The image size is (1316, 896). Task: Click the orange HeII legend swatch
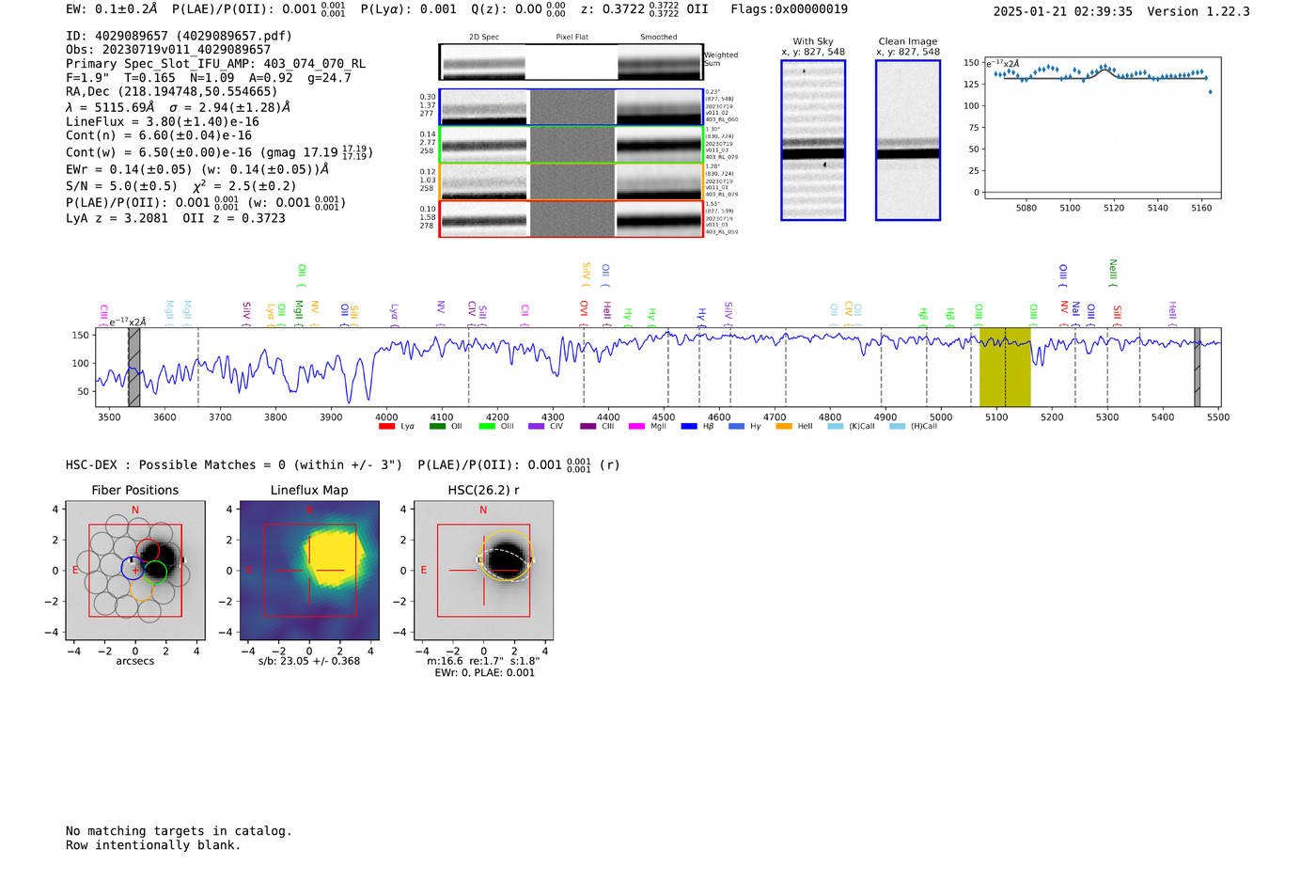coord(784,427)
